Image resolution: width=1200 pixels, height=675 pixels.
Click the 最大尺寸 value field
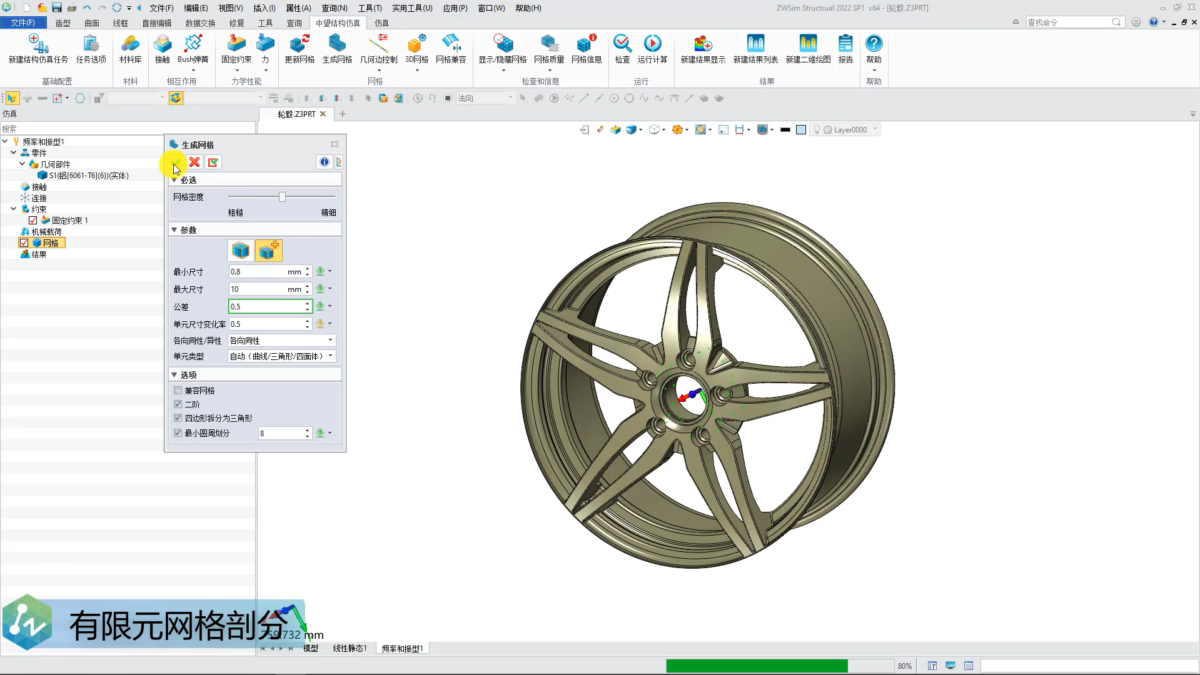coord(270,289)
